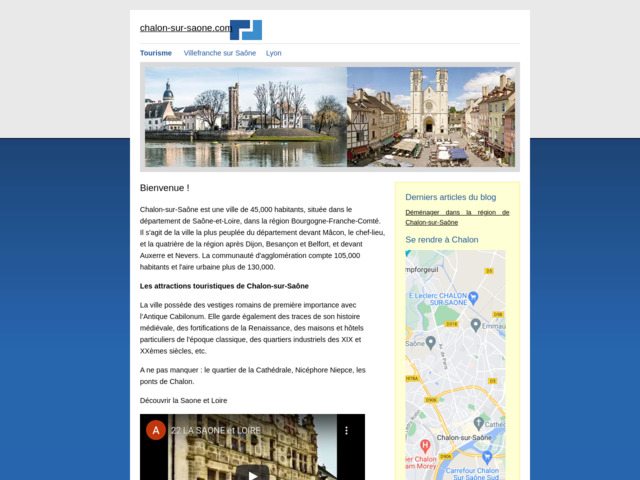Open the Lyon navigation link
This screenshot has height=480, width=640.
274,53
